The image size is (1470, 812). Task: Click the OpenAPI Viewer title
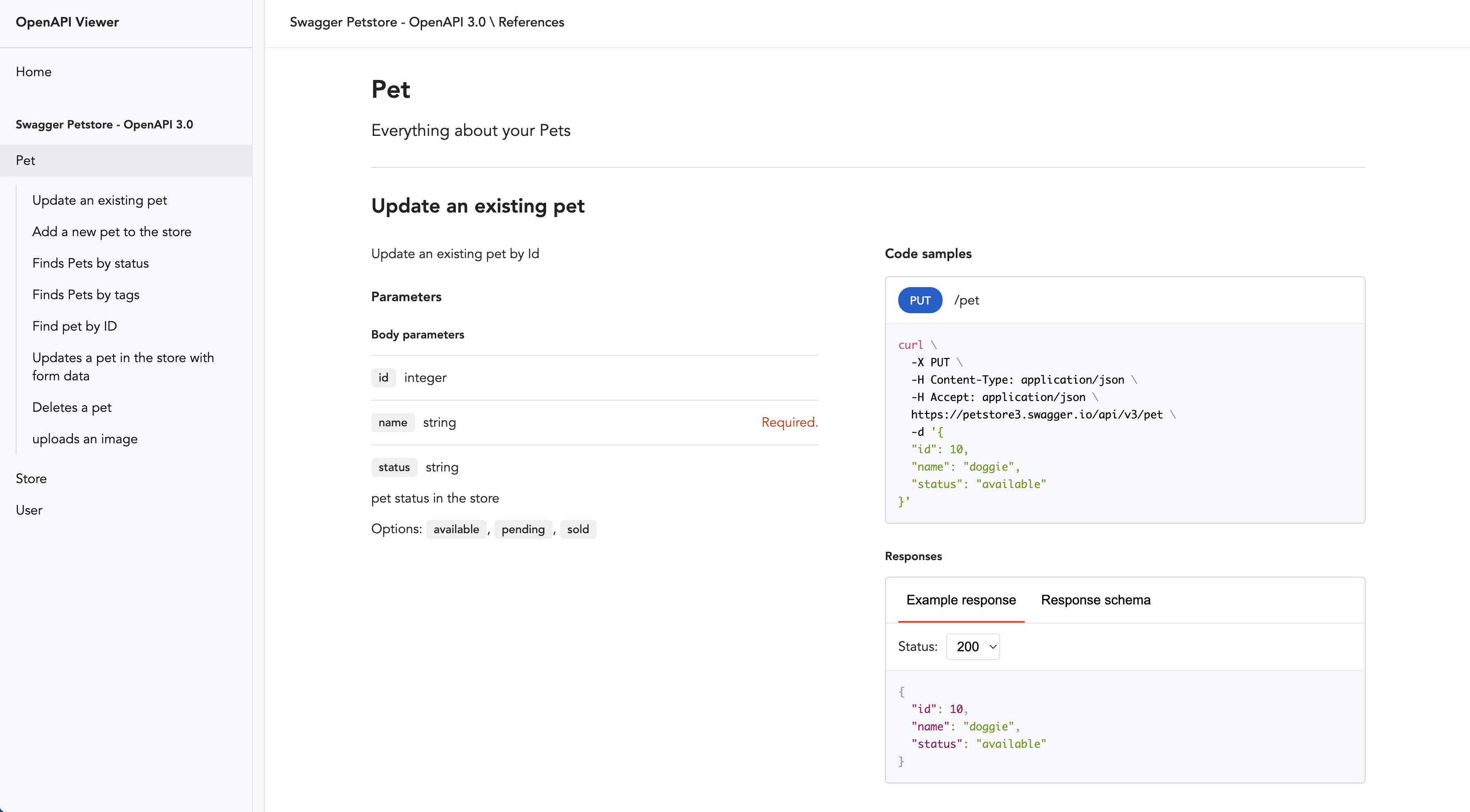click(x=67, y=22)
